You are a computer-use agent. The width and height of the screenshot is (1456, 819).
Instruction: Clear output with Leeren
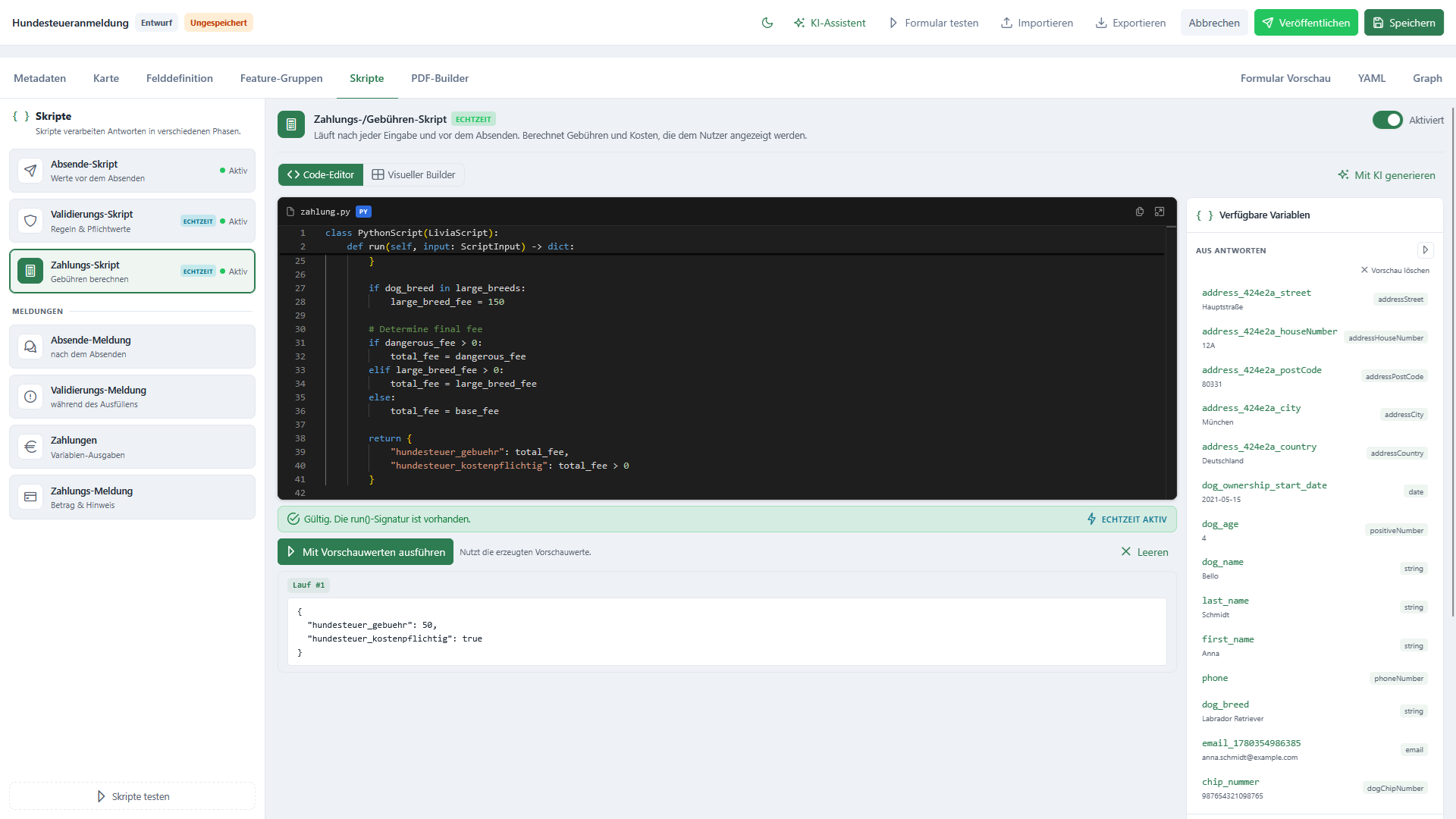(x=1144, y=552)
